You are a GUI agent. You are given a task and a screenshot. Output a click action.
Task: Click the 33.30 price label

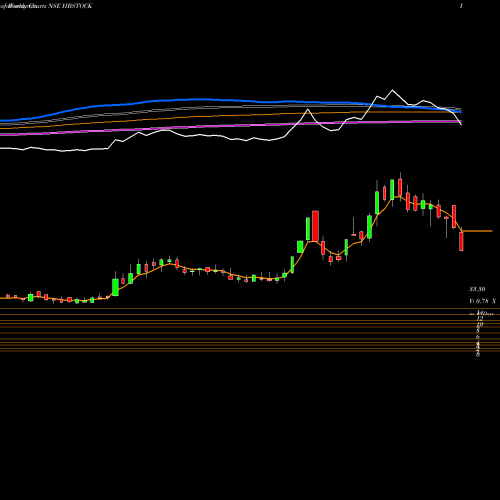coord(477,289)
